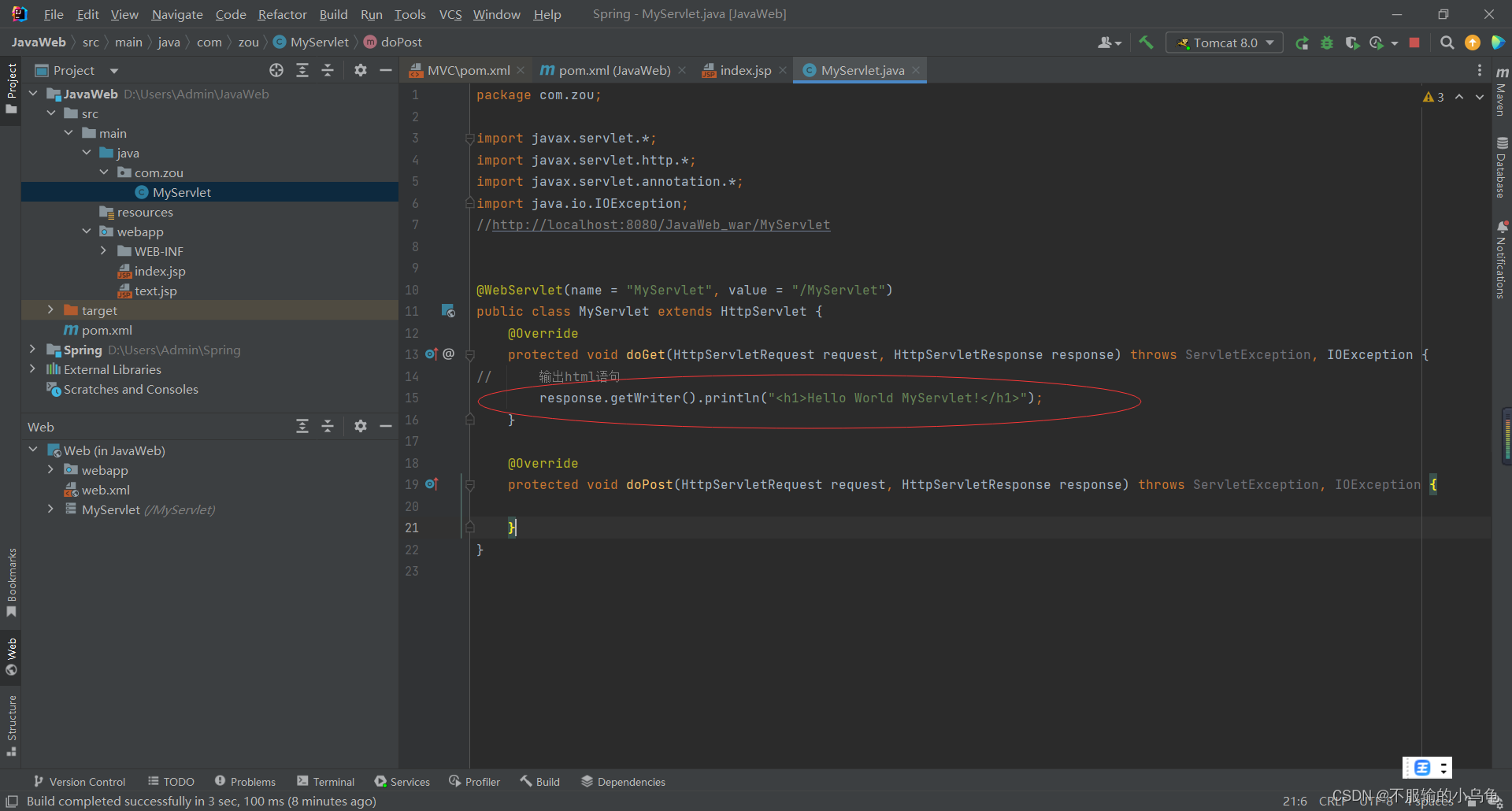This screenshot has height=811, width=1512.
Task: Collapse the JavaWeb root node
Action: point(33,94)
